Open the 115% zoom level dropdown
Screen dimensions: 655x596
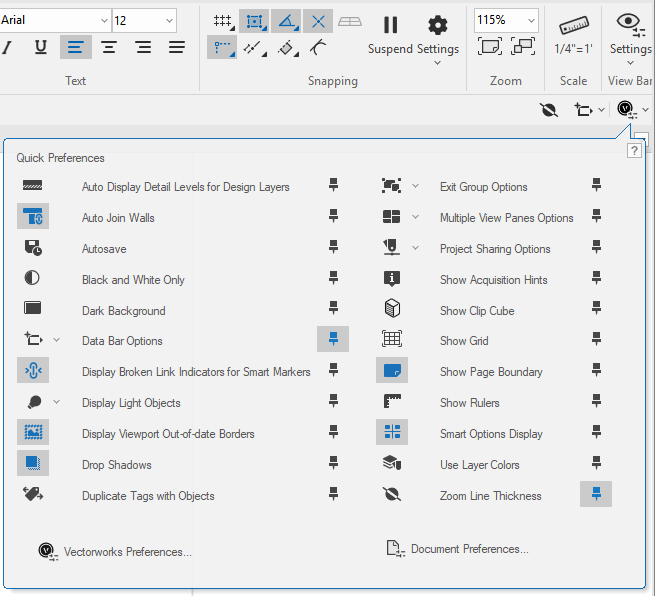tap(531, 20)
